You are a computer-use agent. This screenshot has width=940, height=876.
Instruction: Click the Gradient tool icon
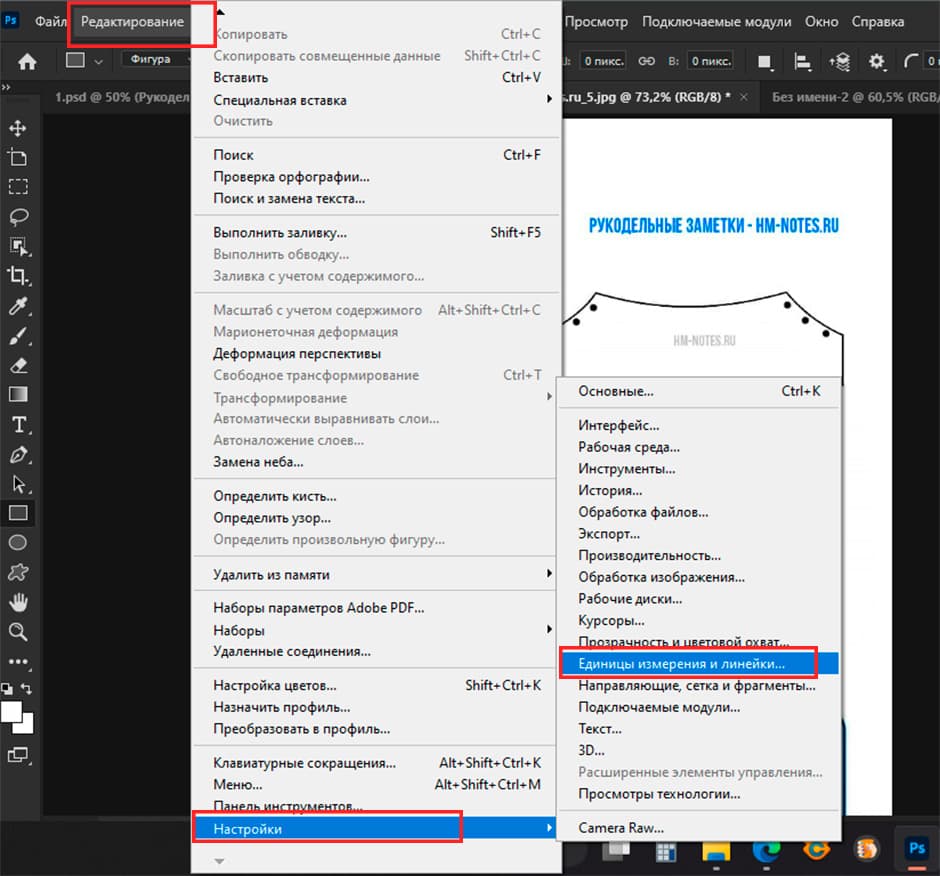point(18,395)
